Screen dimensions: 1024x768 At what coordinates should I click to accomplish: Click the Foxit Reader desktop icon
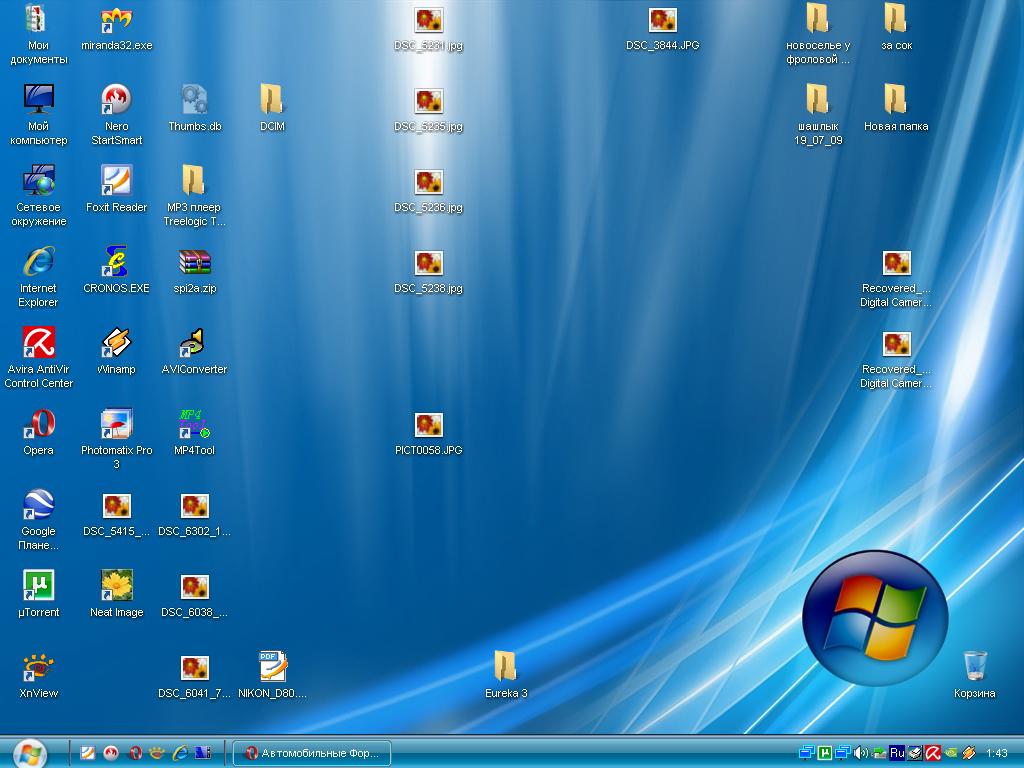(116, 182)
